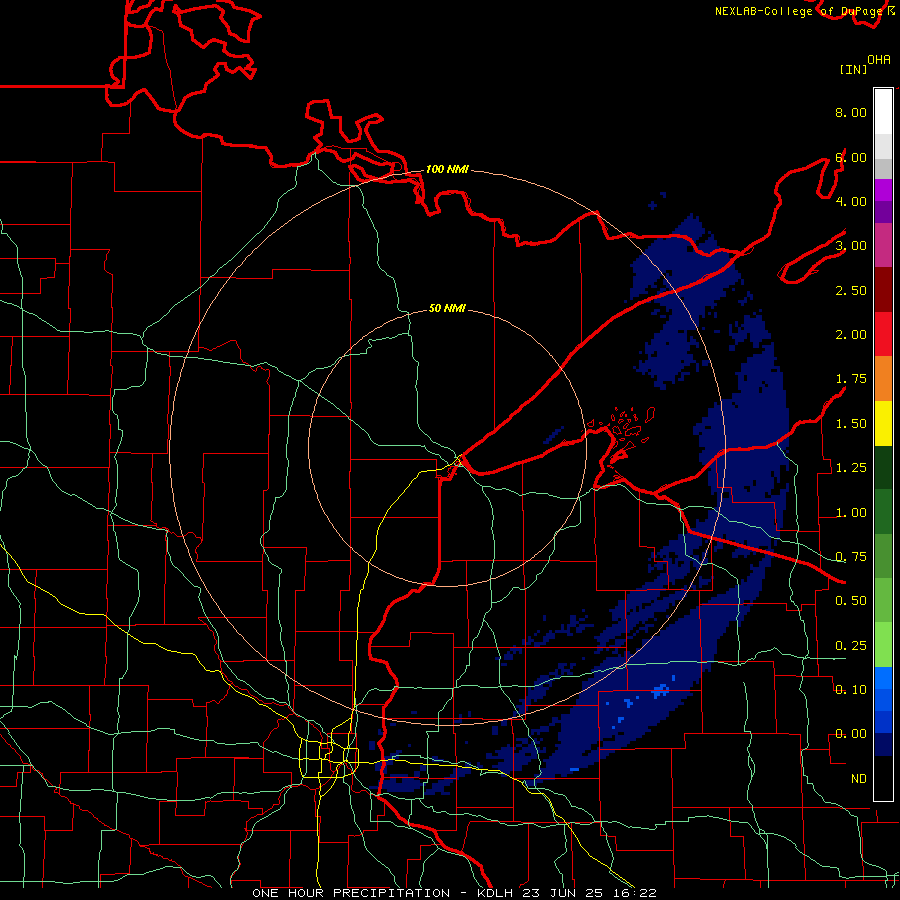
Task: Click the 0.25 legend value
Action: click(x=851, y=646)
